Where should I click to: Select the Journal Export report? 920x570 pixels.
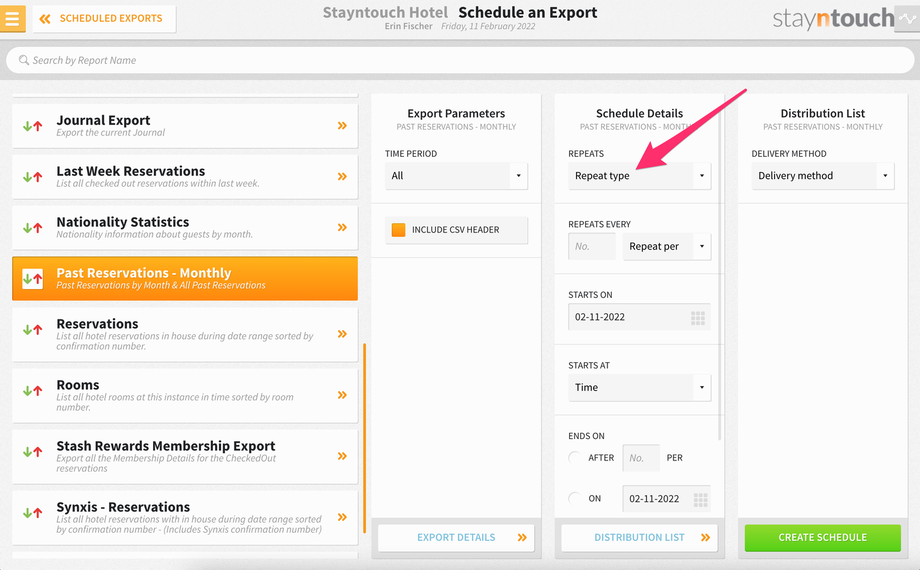pyautogui.click(x=185, y=126)
